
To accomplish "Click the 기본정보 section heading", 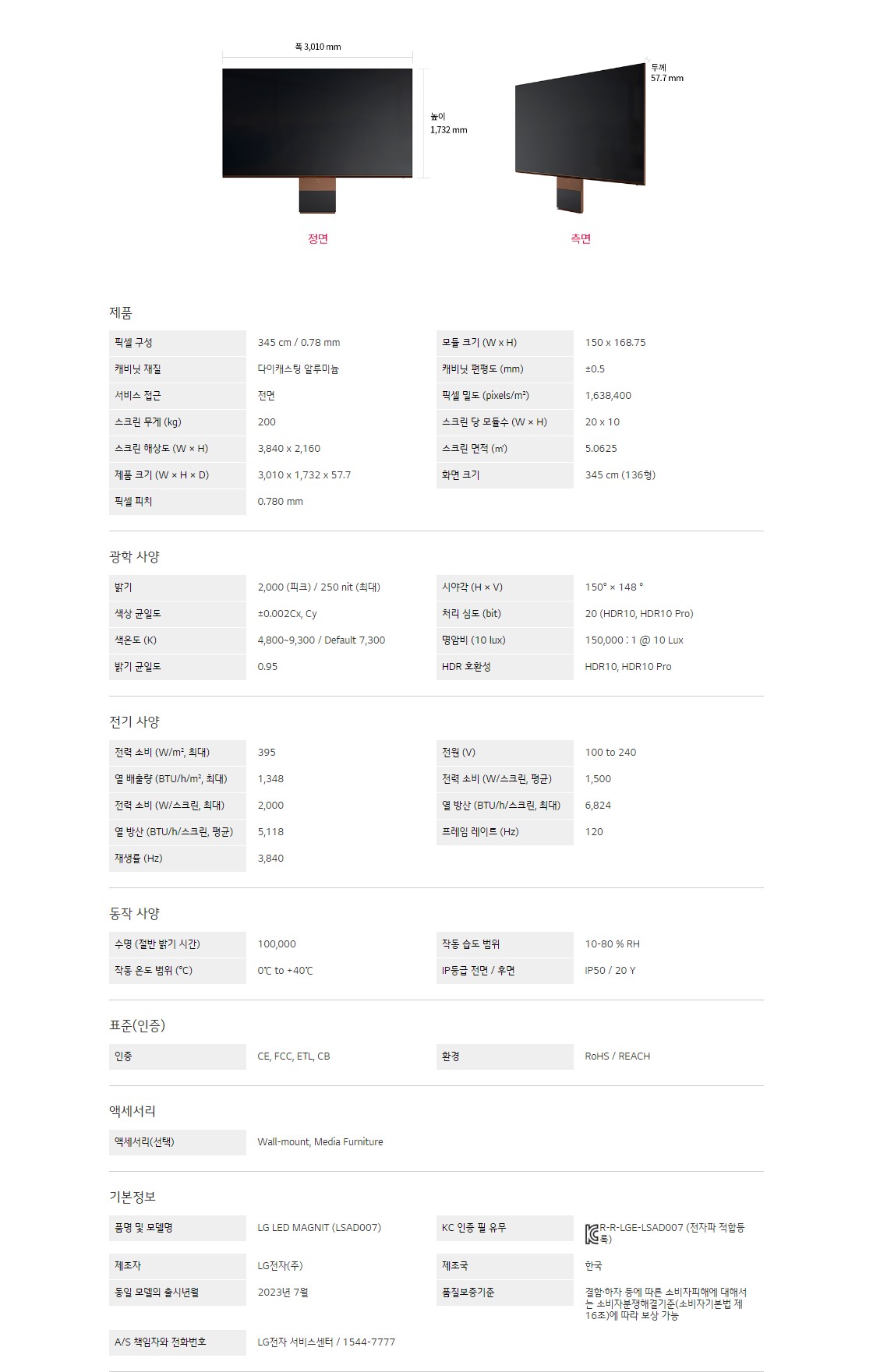I will 133,1197.
